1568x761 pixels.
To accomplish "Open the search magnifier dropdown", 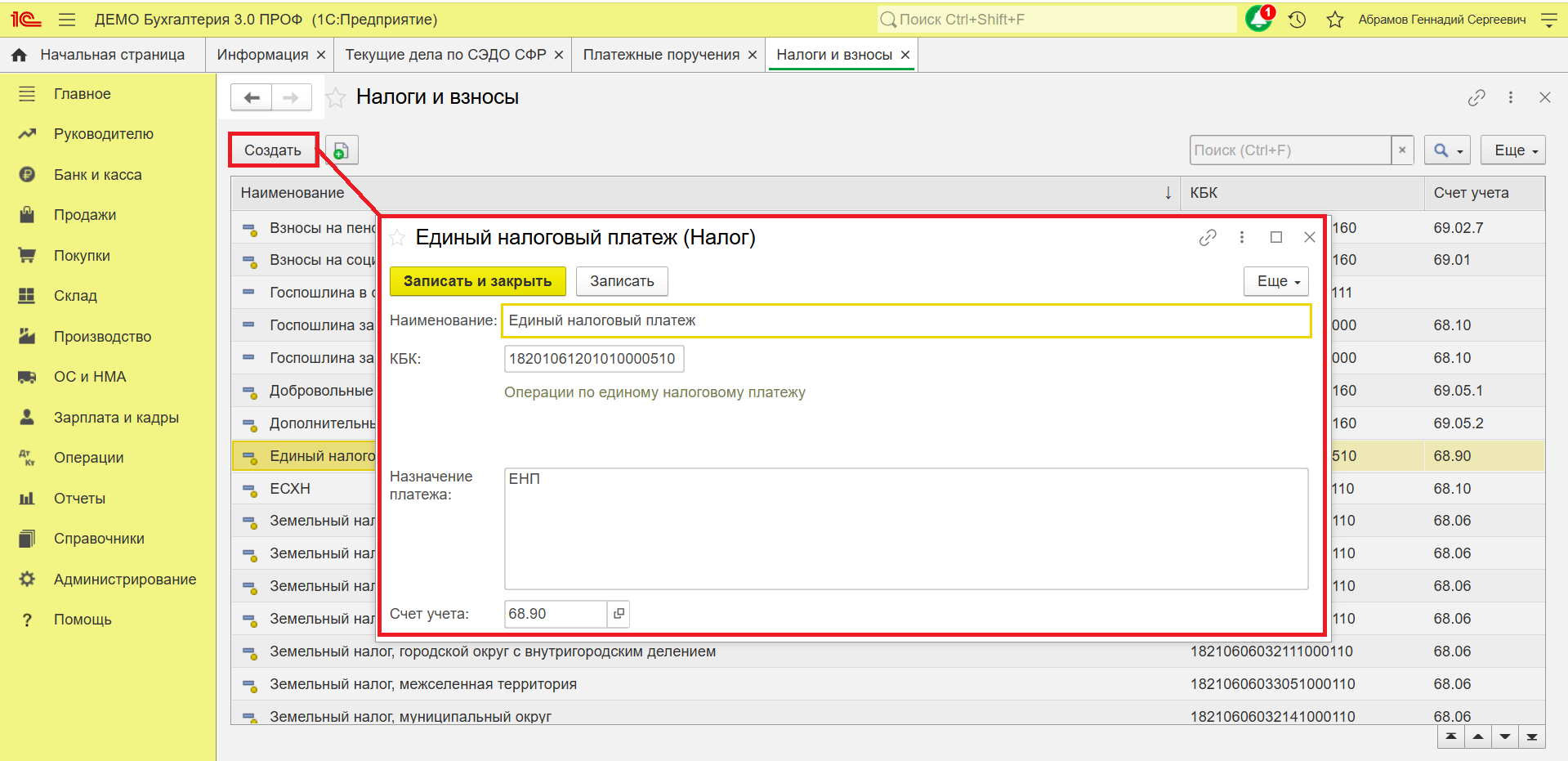I will (x=1447, y=150).
